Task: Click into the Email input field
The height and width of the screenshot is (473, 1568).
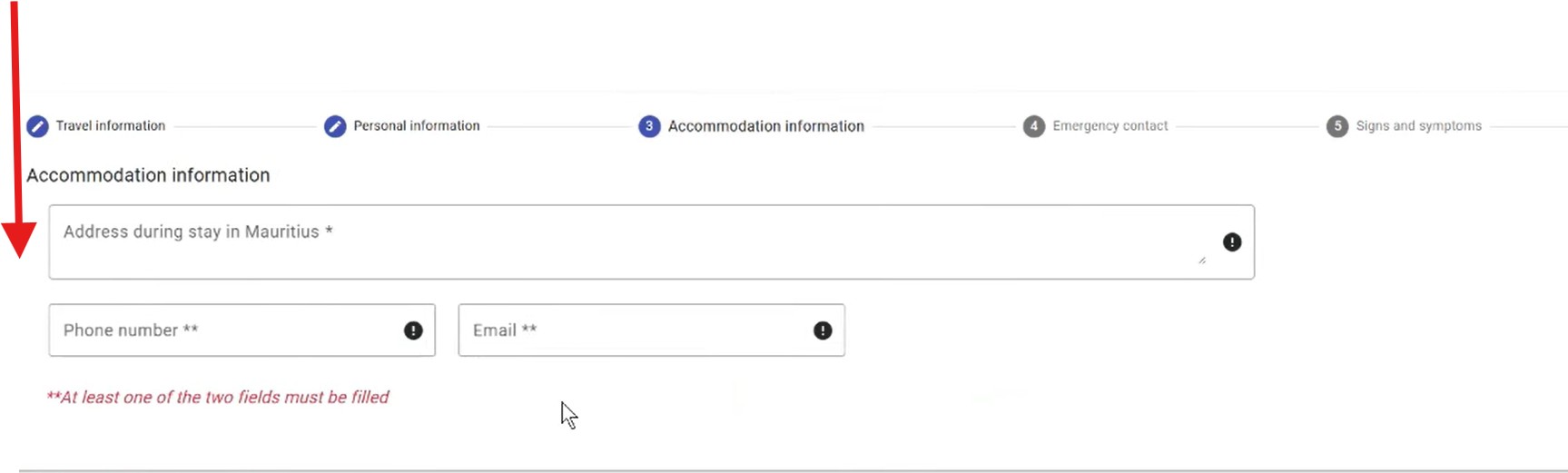Action: [636, 330]
